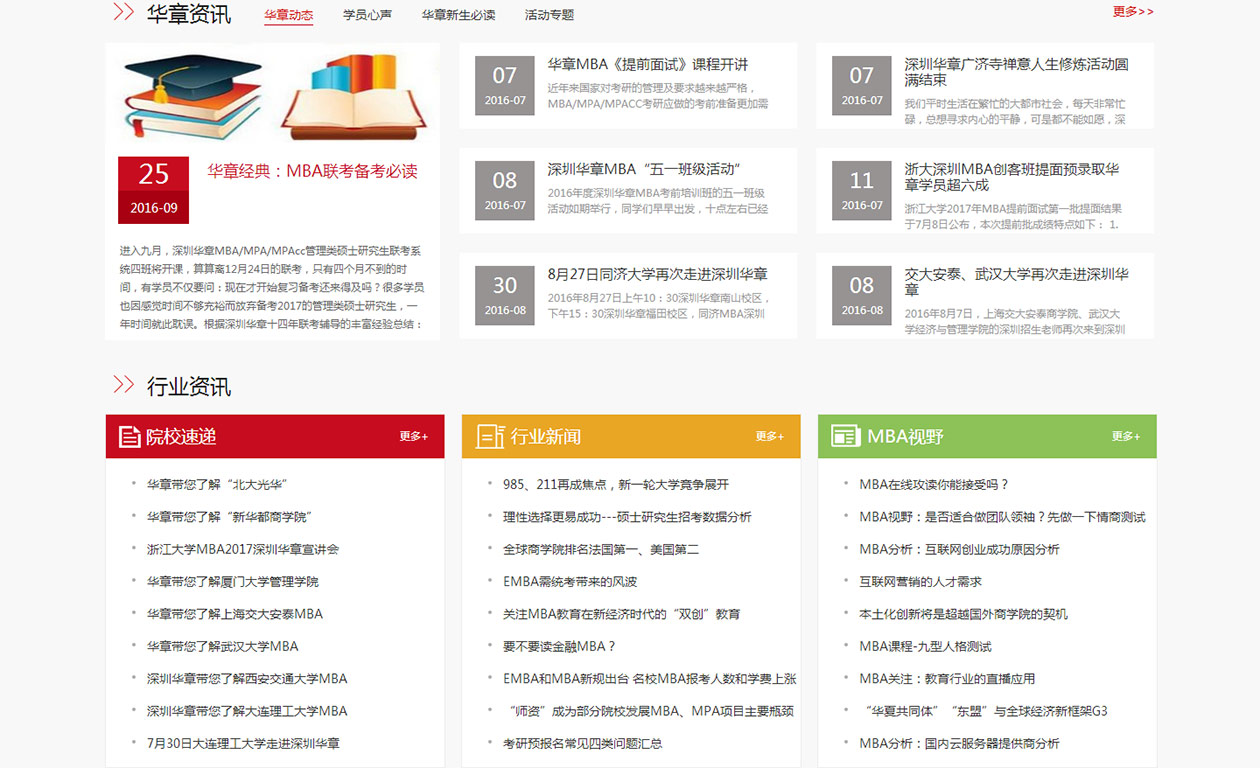Open 华章带您了解上海交大安泰MBA
1260x768 pixels.
tap(235, 614)
